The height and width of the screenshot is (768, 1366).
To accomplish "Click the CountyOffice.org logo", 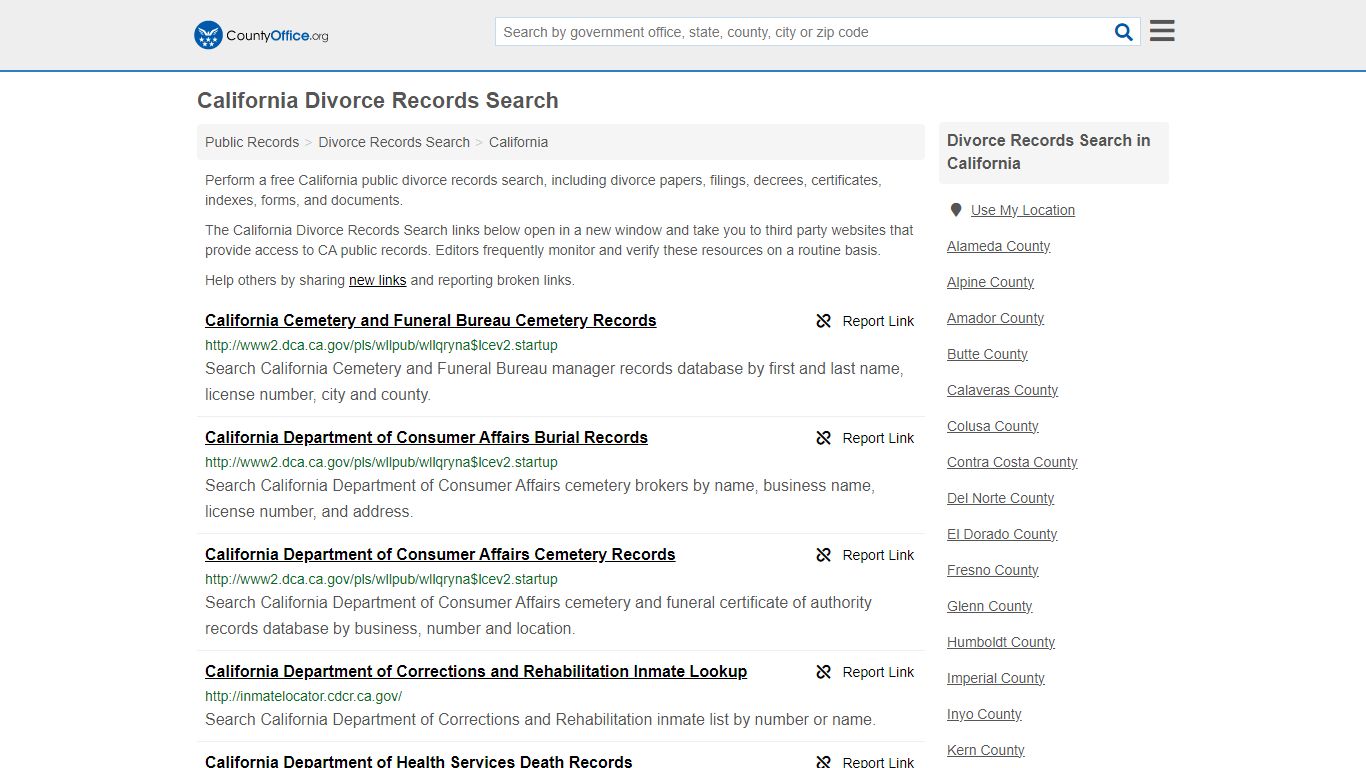I will click(x=260, y=35).
